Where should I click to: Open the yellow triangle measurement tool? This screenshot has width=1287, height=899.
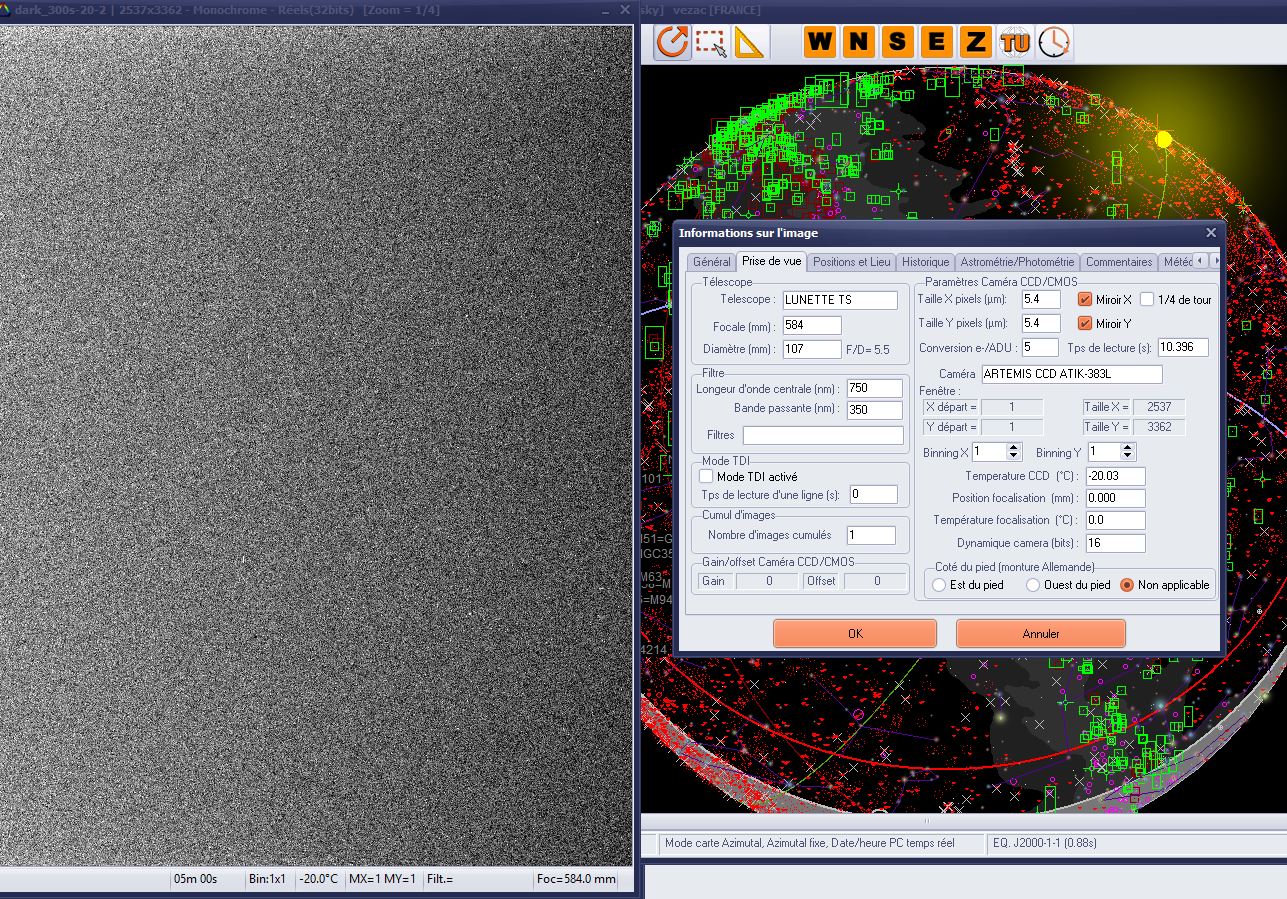click(x=748, y=42)
